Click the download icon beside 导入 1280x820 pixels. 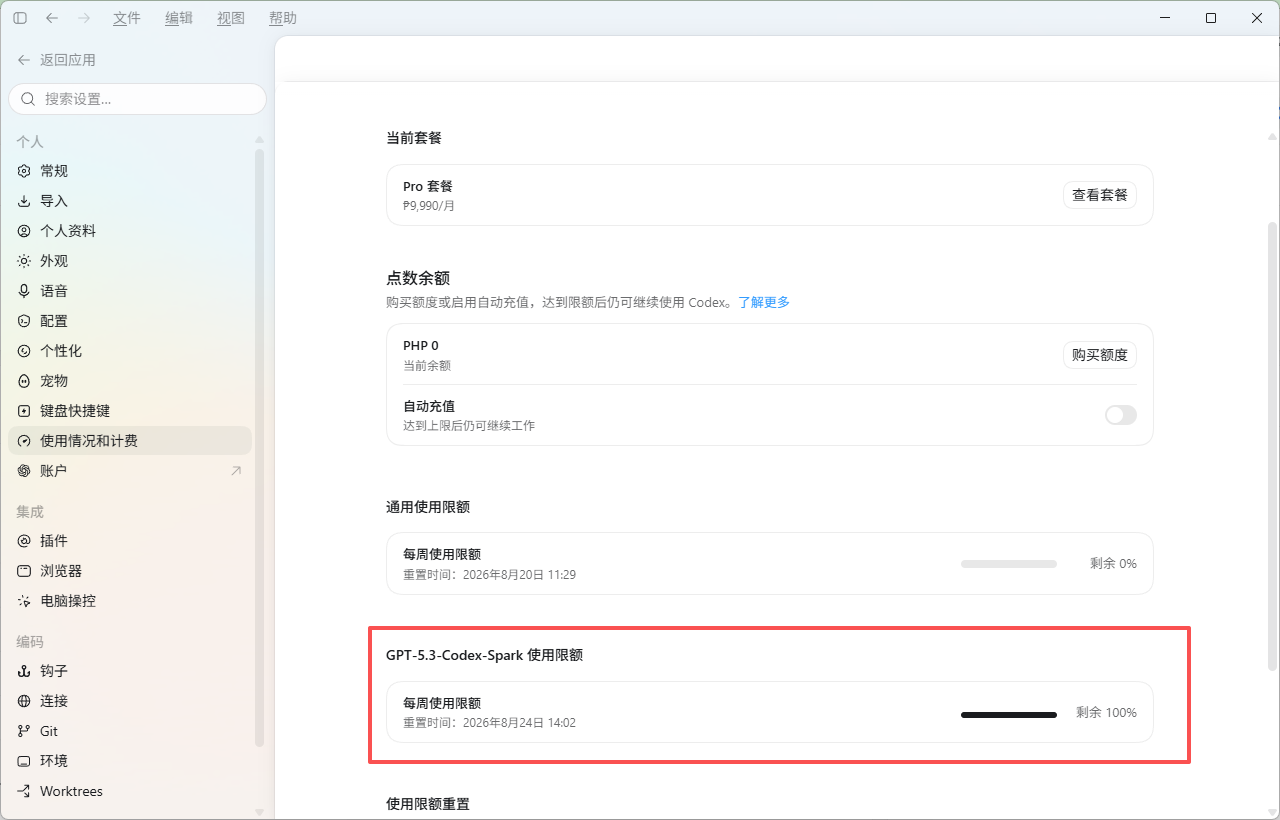pos(24,201)
